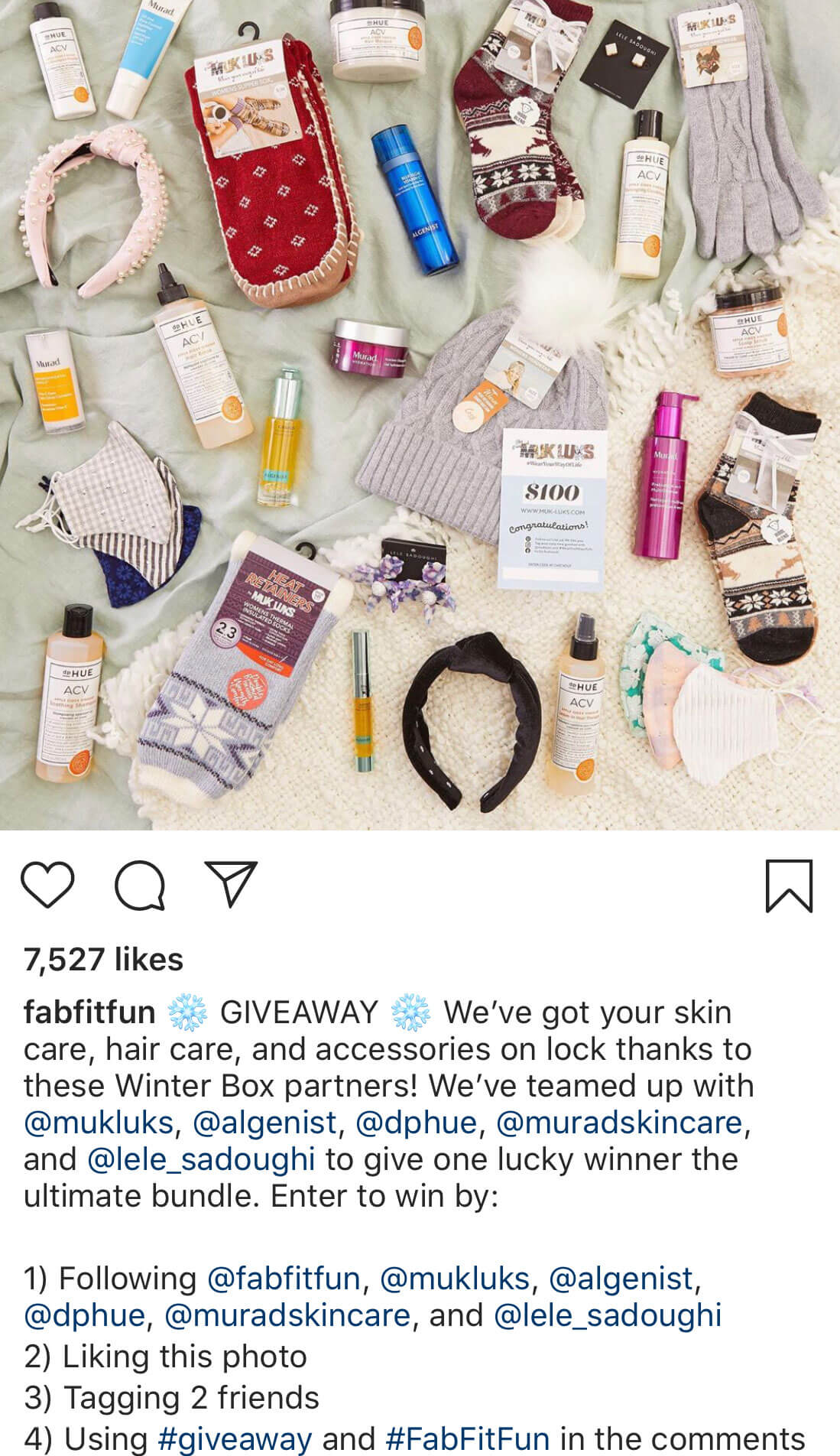
Task: Open @mukluks mention in step 1
Action: pyautogui.click(x=455, y=1278)
